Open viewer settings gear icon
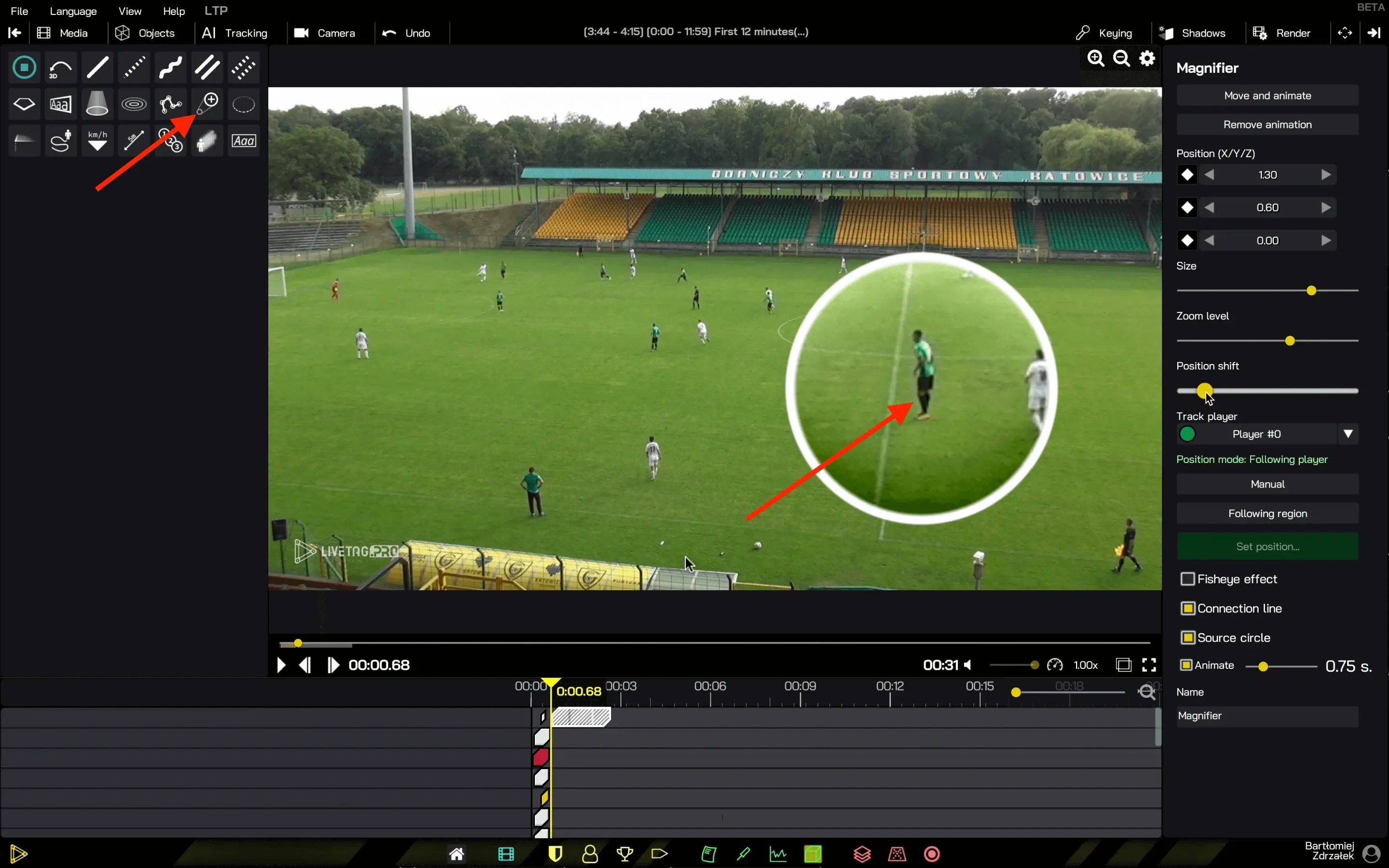The image size is (1389, 868). coord(1147,58)
